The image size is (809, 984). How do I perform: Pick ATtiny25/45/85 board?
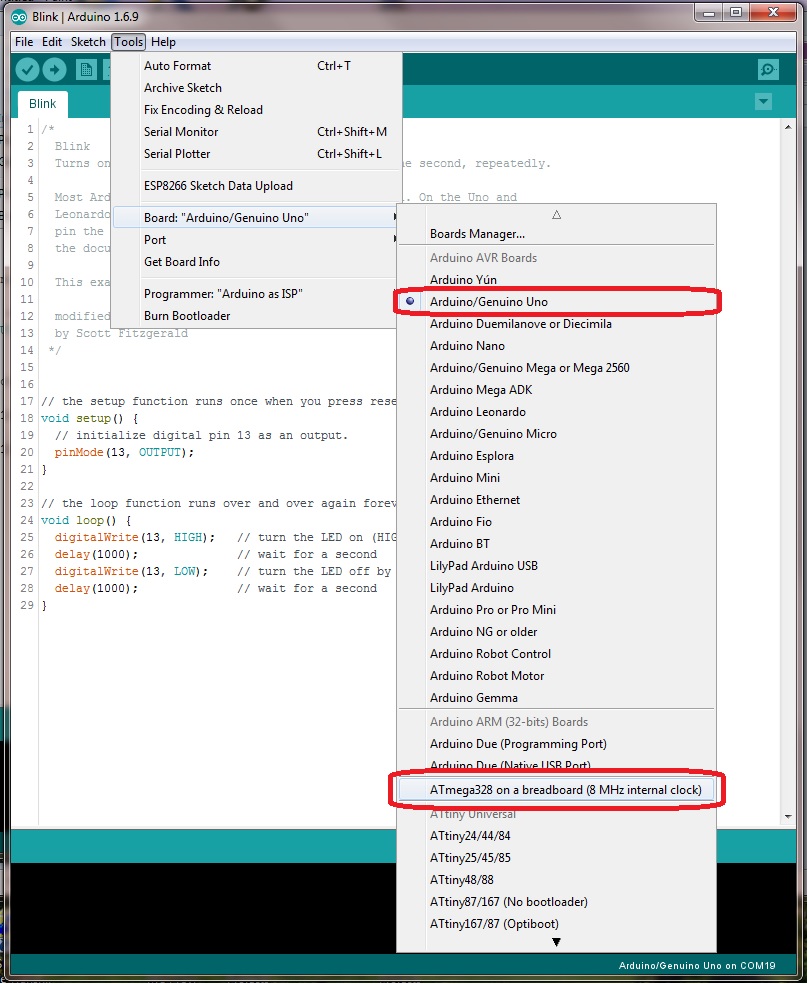click(557, 858)
